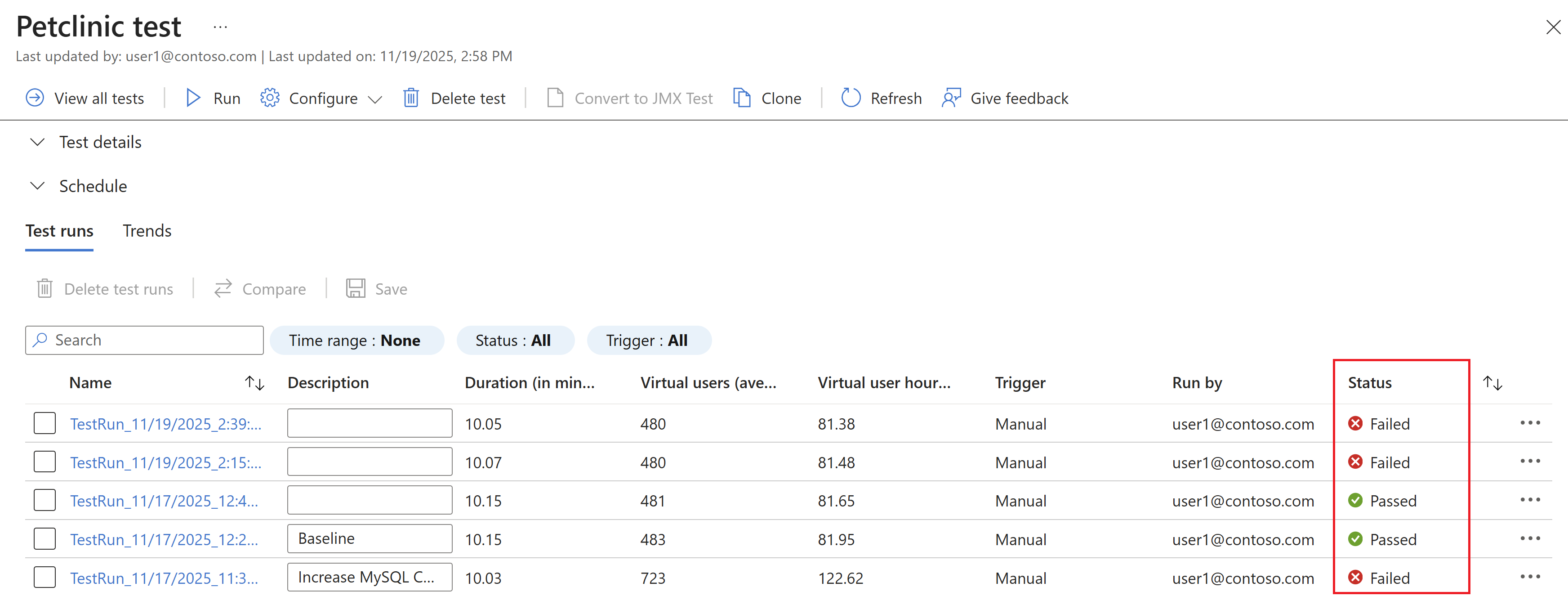Select checkbox for TestRun_11/17/2025_11:3
Screen dimensions: 1568x596
tap(45, 577)
